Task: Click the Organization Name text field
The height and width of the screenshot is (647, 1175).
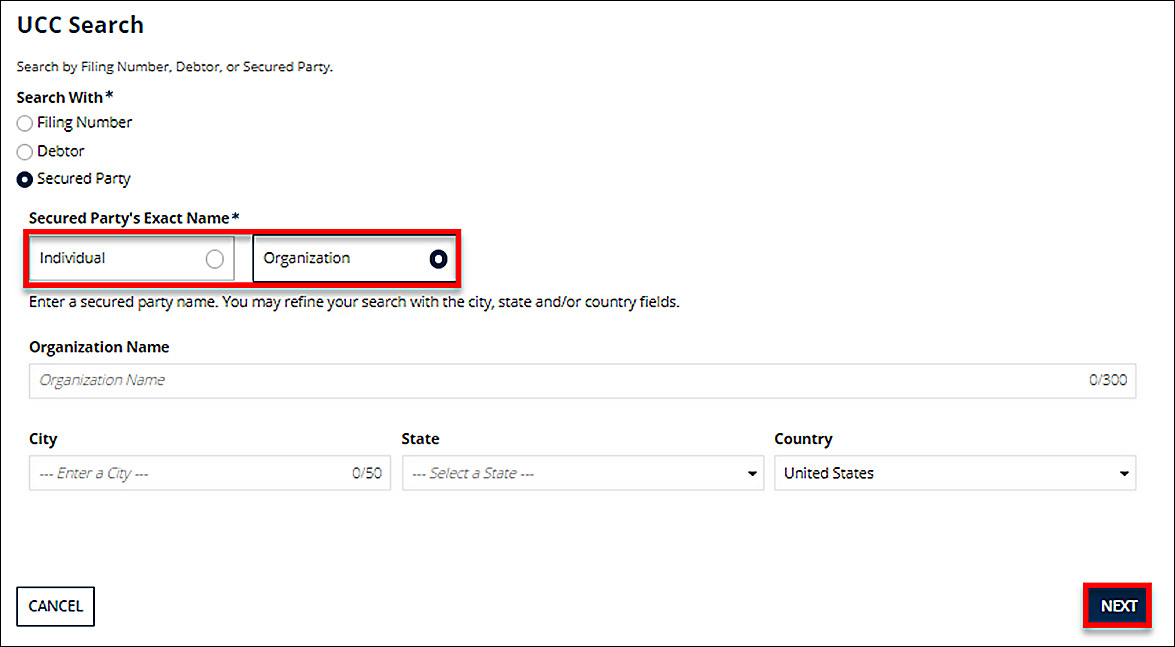Action: pyautogui.click(x=560, y=380)
